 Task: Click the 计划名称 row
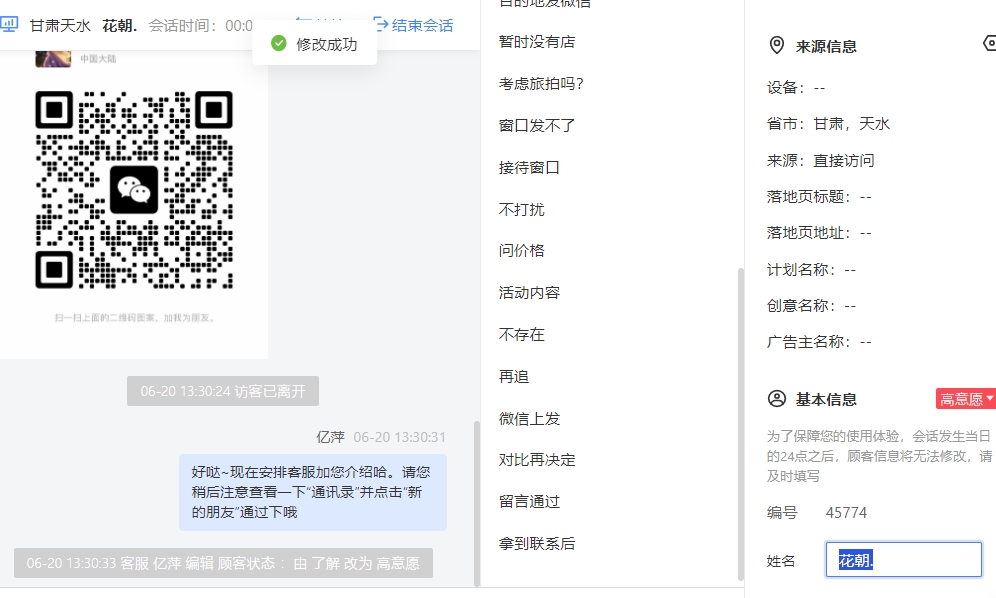point(812,270)
